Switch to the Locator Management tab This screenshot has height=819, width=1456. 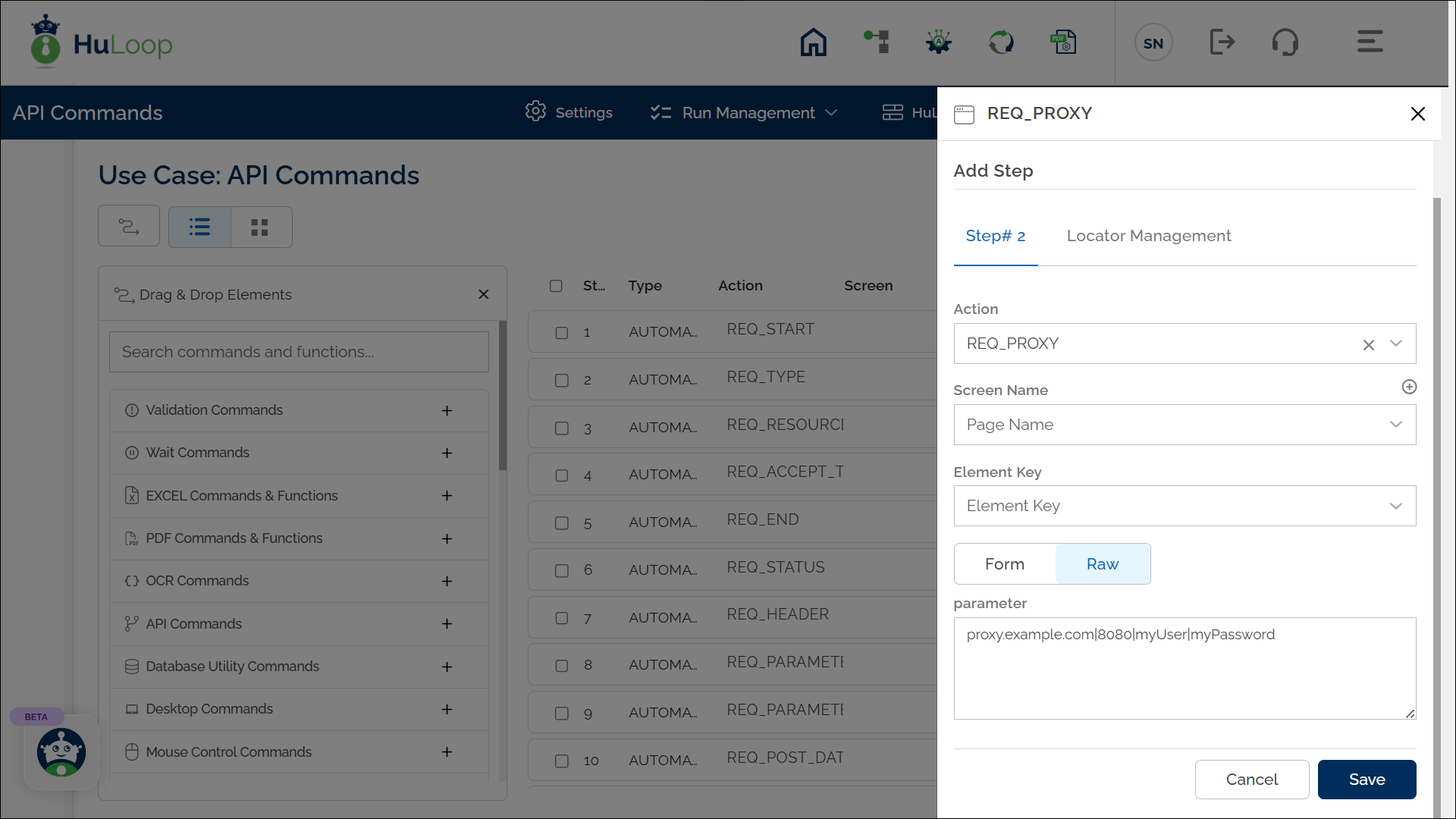click(1149, 236)
